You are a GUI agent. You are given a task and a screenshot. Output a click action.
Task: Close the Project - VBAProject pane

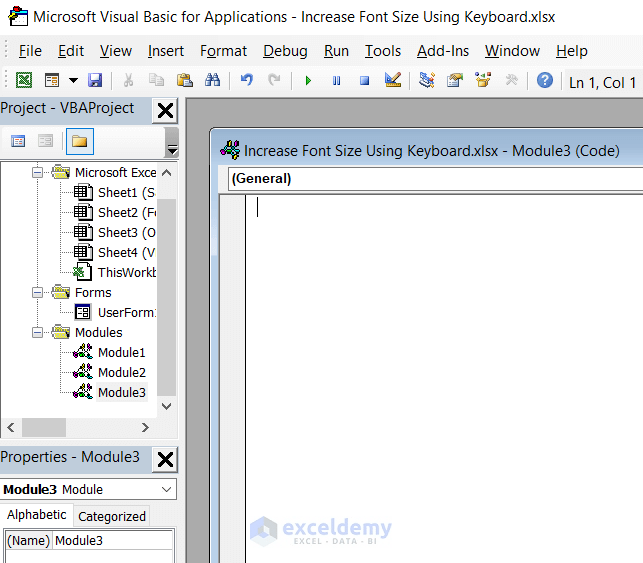(x=165, y=110)
